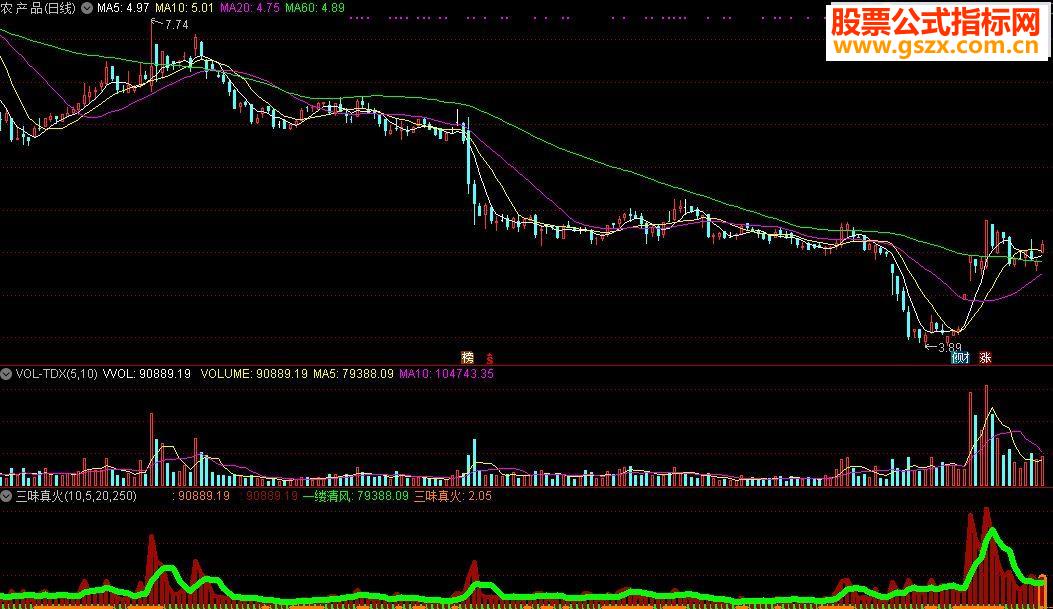
Task: Open the indicator menu beside 农产品(日线)
Action: click(x=87, y=8)
